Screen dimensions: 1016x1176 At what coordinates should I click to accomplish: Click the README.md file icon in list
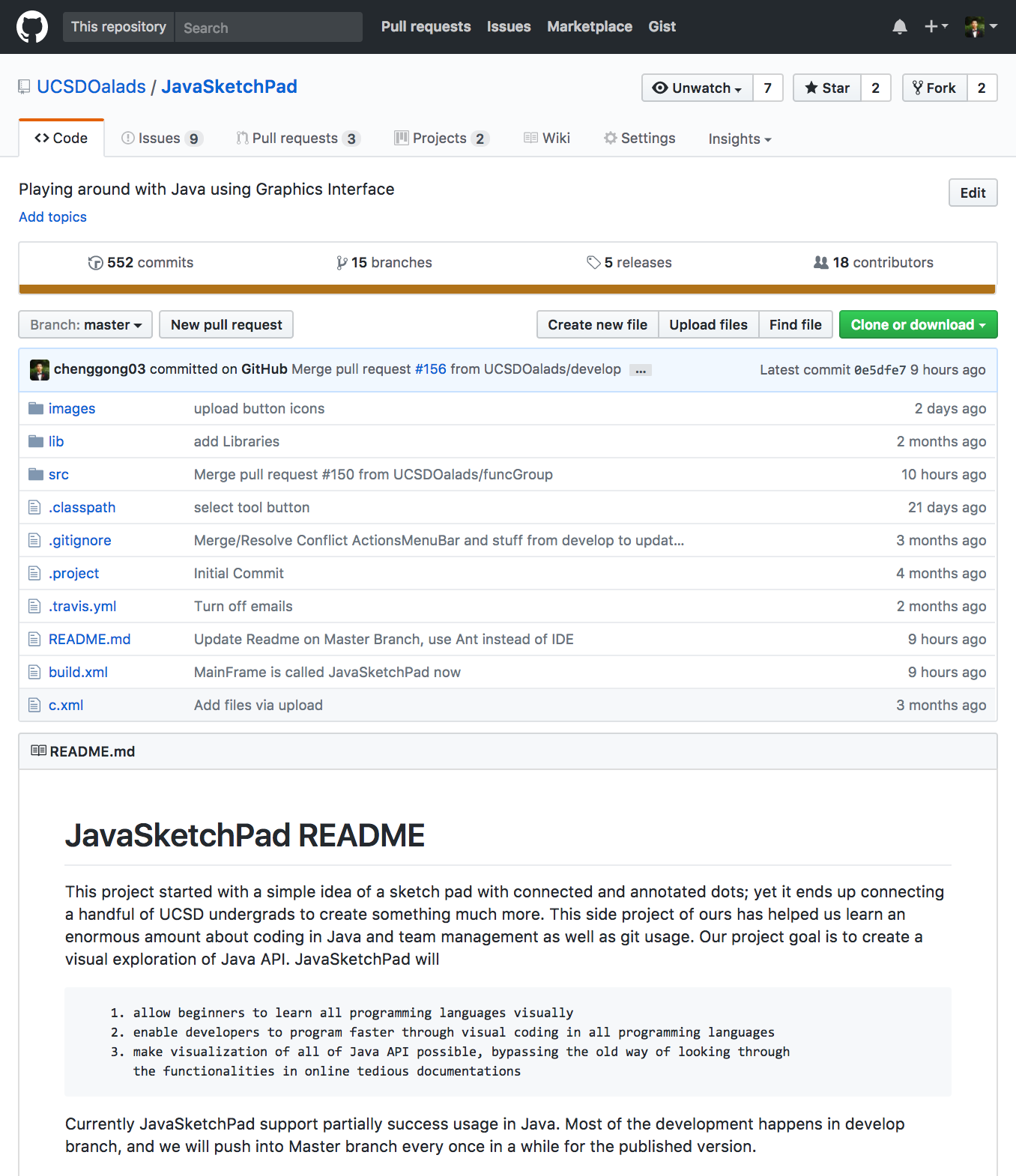34,639
